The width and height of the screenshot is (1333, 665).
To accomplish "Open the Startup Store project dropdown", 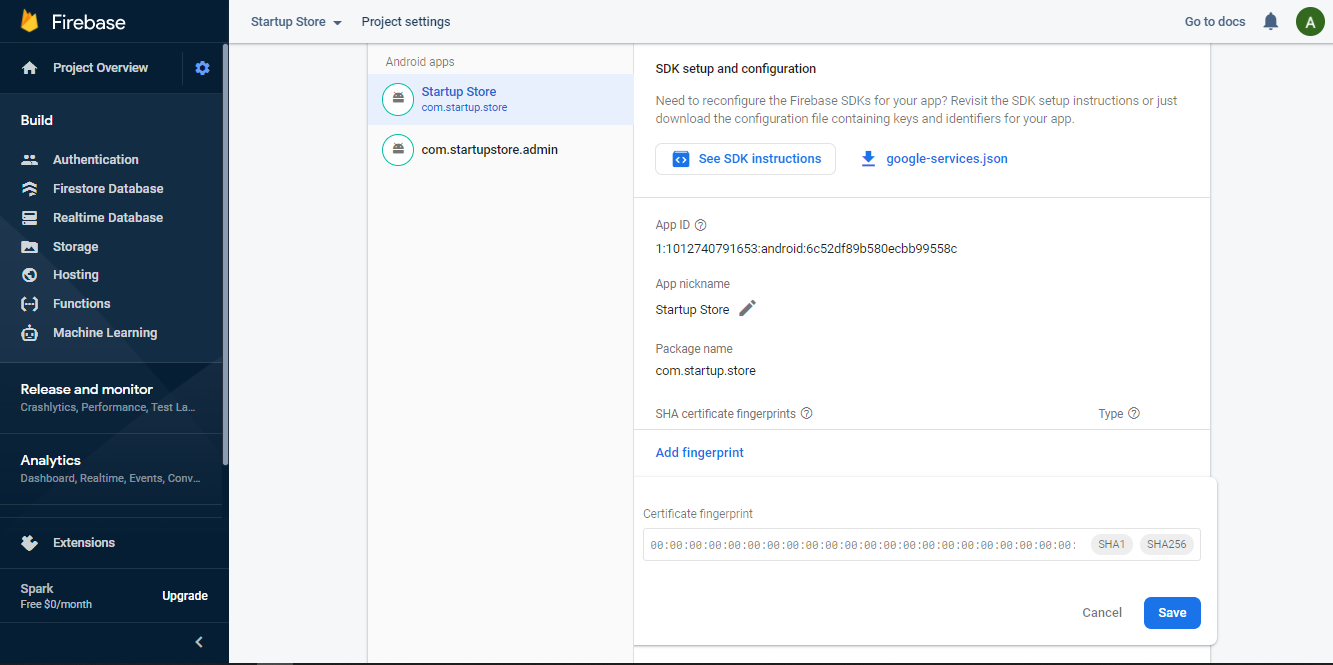I will coord(296,22).
